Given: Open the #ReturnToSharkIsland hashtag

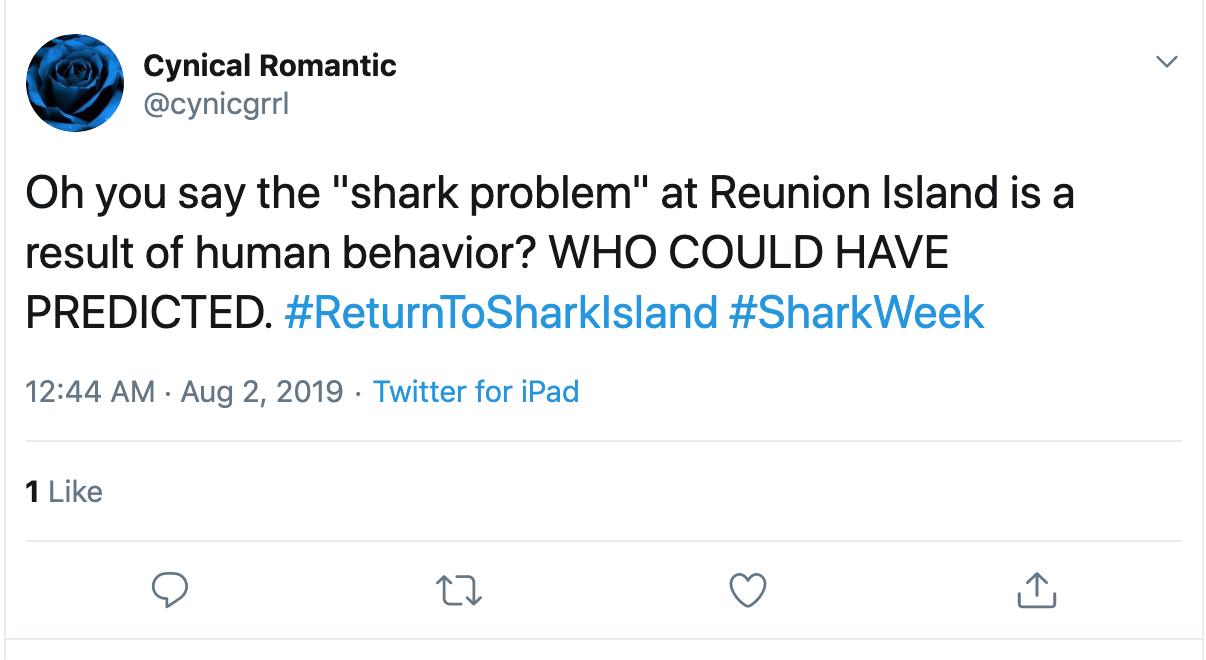Looking at the screenshot, I should [x=495, y=313].
